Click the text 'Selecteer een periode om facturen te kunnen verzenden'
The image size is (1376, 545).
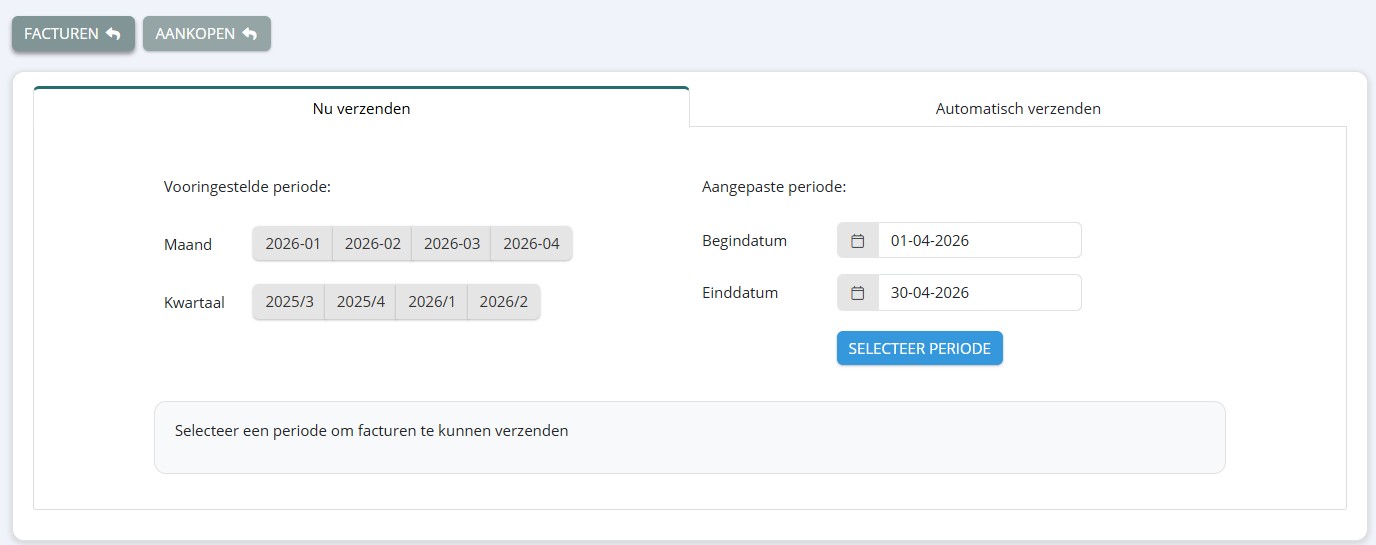coord(371,431)
